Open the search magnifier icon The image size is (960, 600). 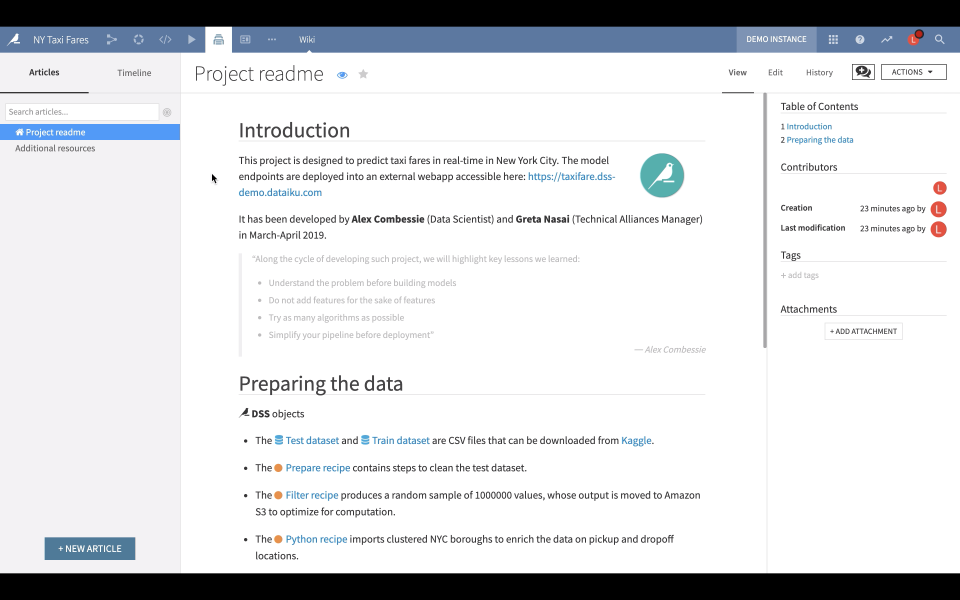[939, 40]
